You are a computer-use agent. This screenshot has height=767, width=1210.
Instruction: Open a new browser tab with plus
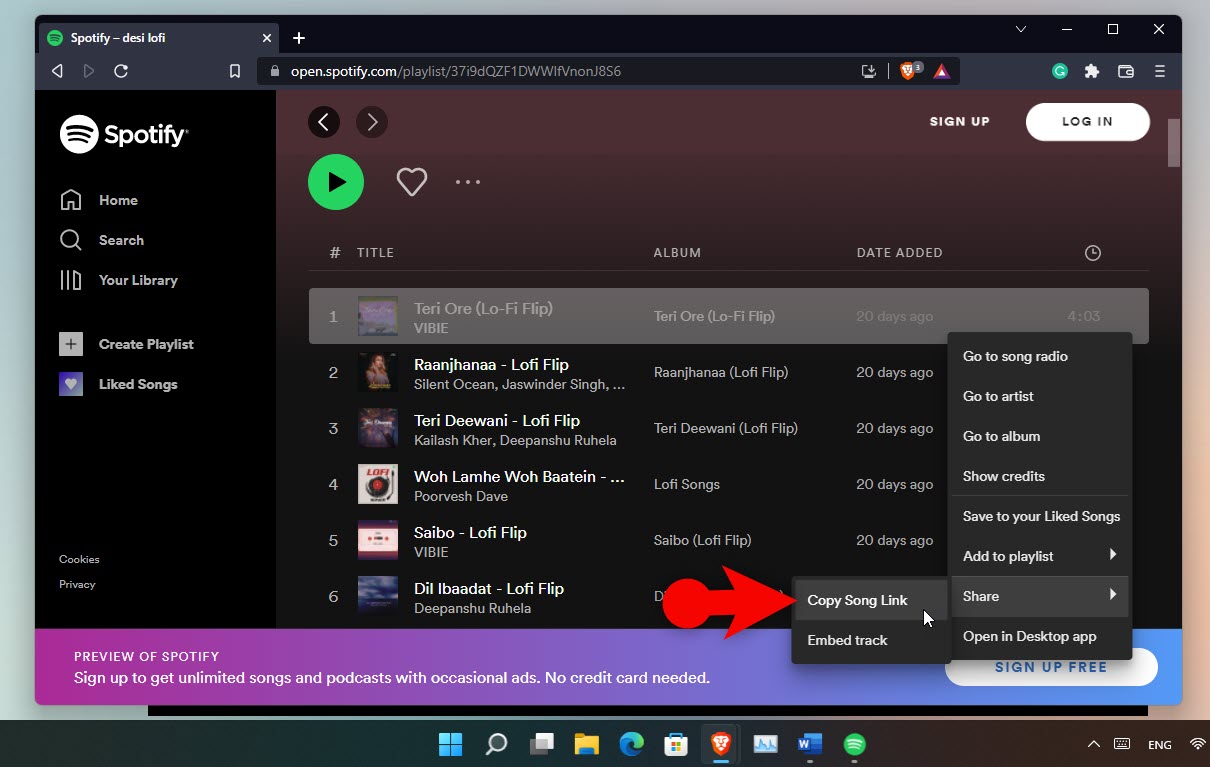tap(299, 38)
